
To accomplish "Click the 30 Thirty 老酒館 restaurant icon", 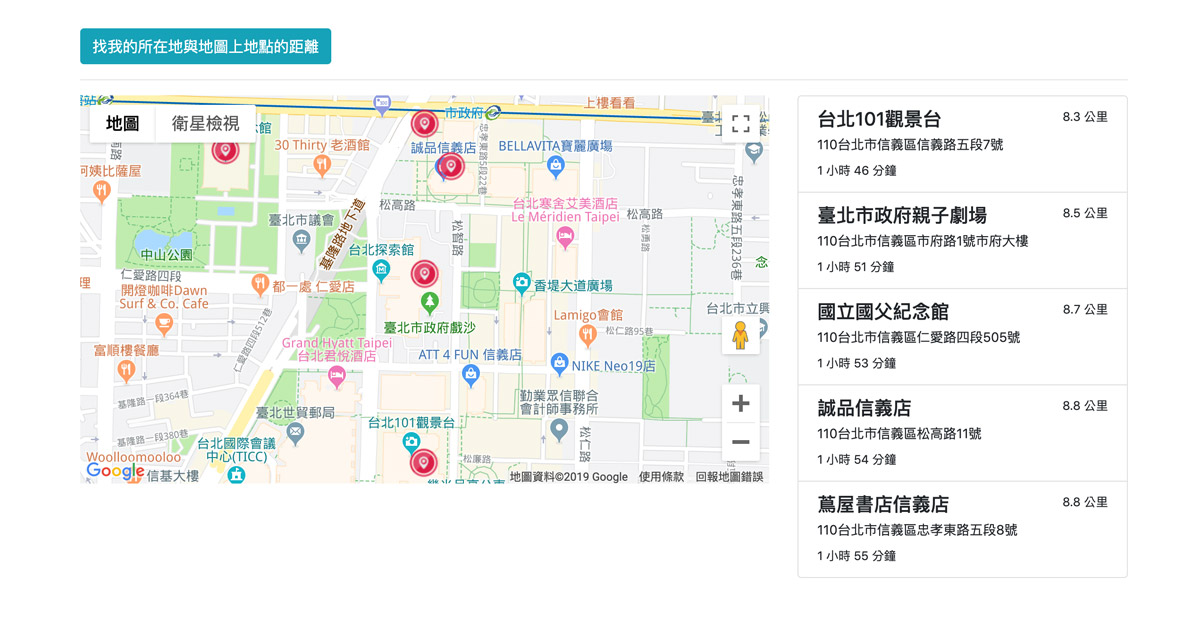I will (322, 165).
